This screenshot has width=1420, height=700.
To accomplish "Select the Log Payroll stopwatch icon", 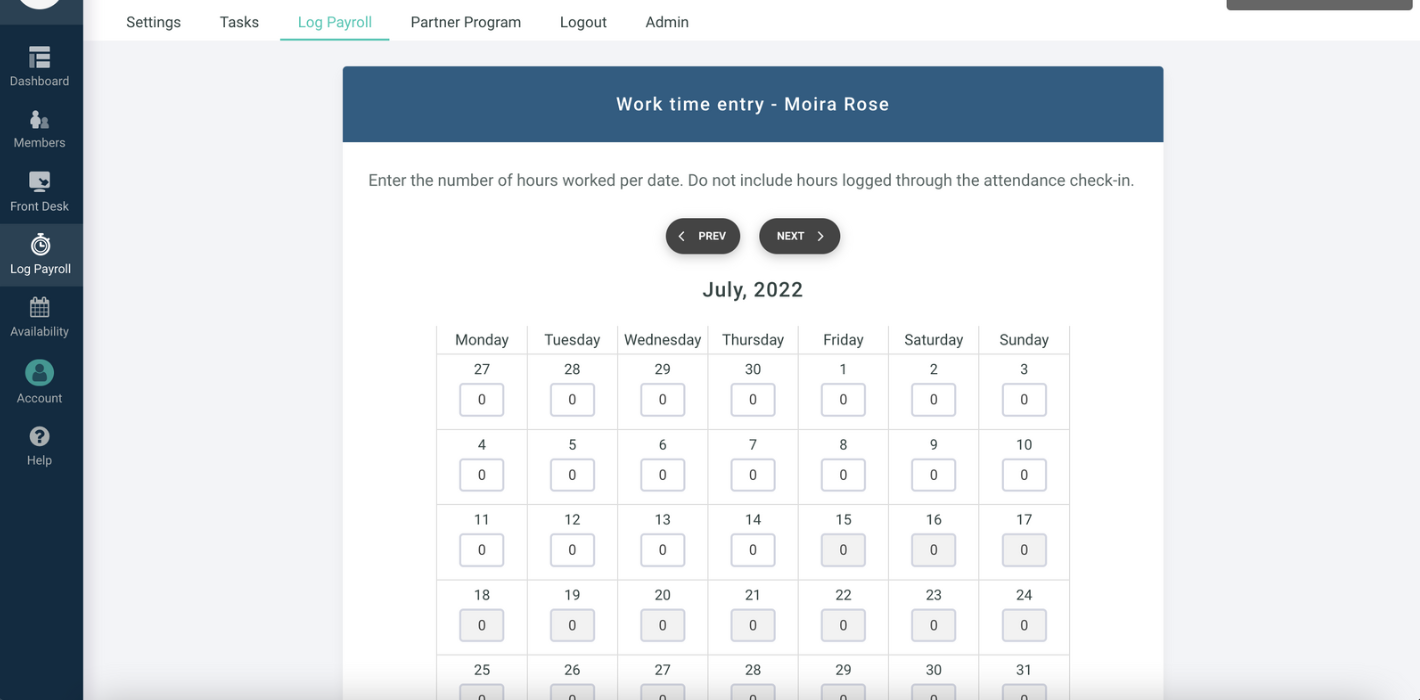I will tap(40, 244).
